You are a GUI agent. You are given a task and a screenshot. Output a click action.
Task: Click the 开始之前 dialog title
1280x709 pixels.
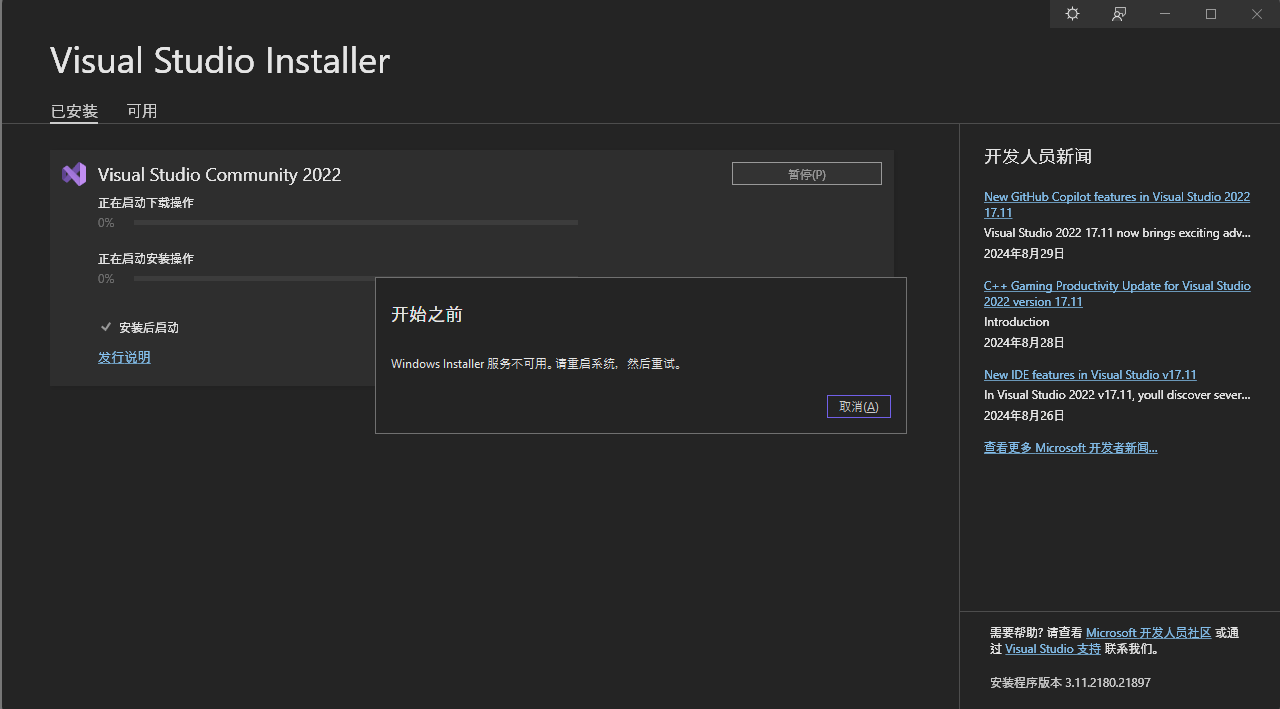(x=427, y=314)
